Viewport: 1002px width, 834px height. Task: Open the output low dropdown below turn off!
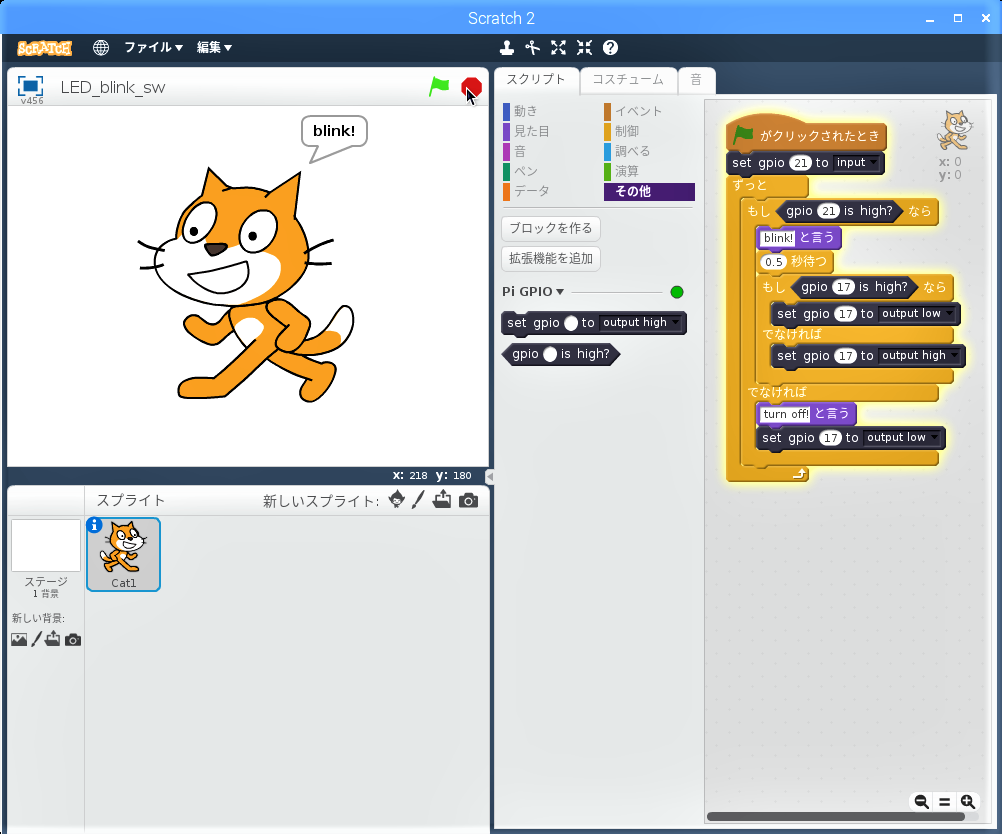[x=902, y=438]
